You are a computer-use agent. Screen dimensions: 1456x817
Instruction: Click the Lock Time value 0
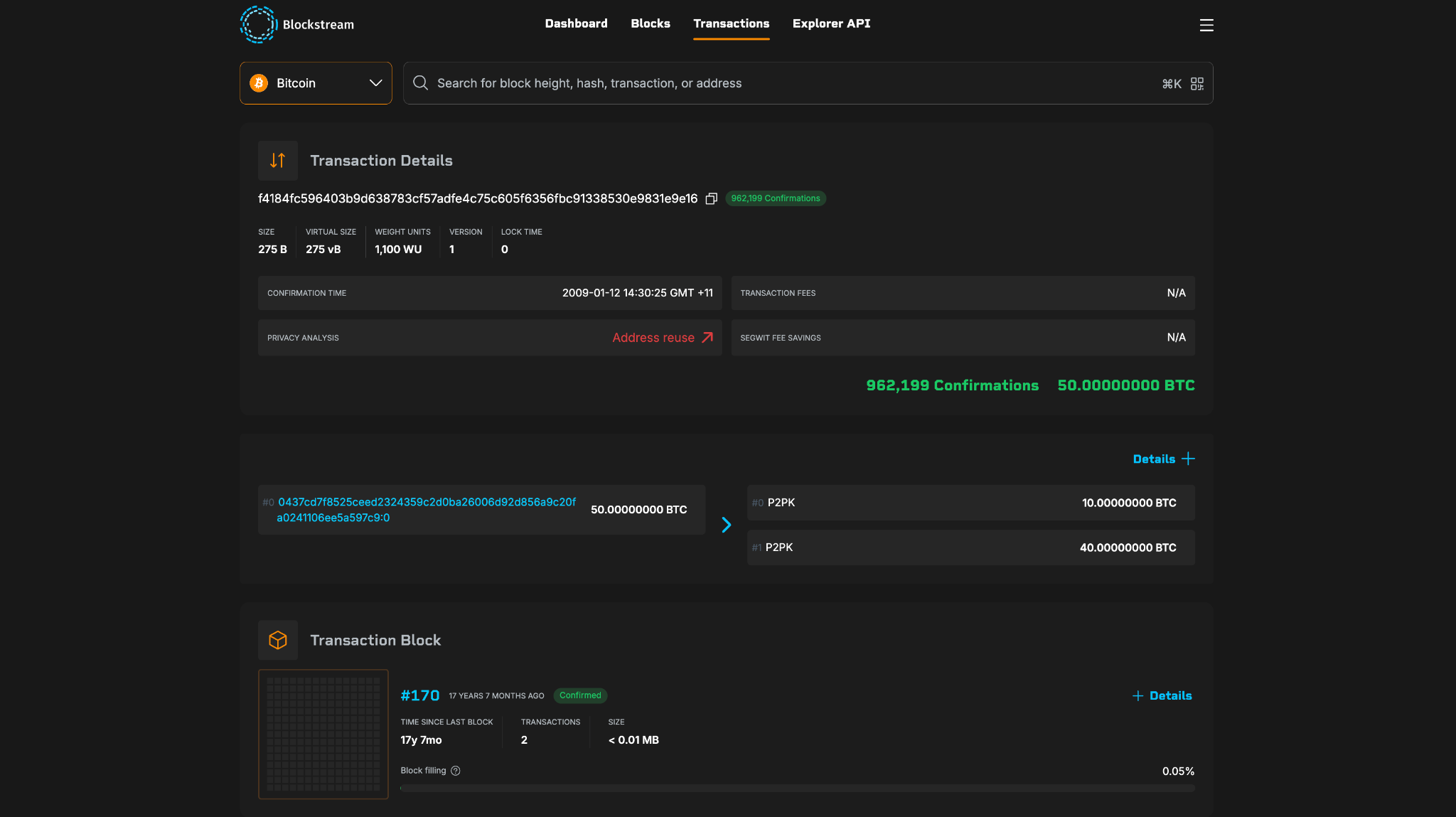[x=505, y=250]
